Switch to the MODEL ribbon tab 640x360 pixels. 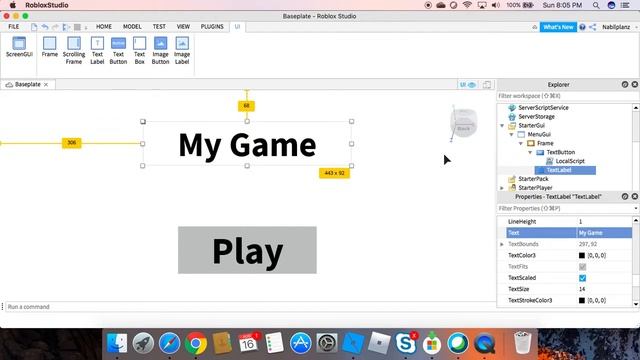point(132,27)
